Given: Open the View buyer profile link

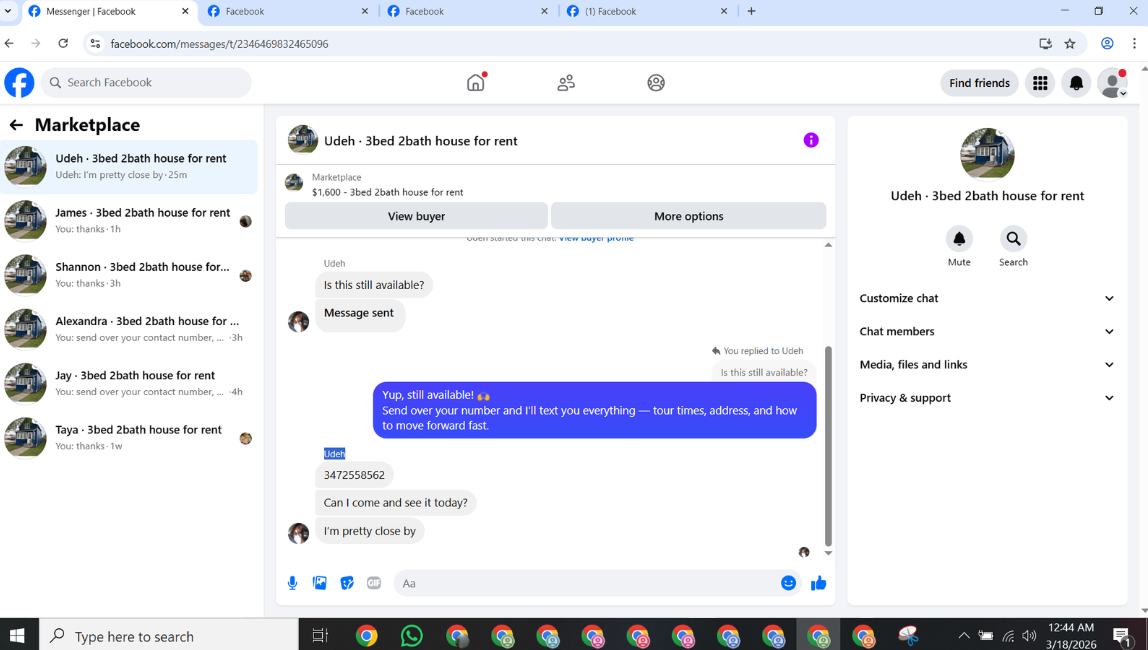Looking at the screenshot, I should (x=596, y=239).
